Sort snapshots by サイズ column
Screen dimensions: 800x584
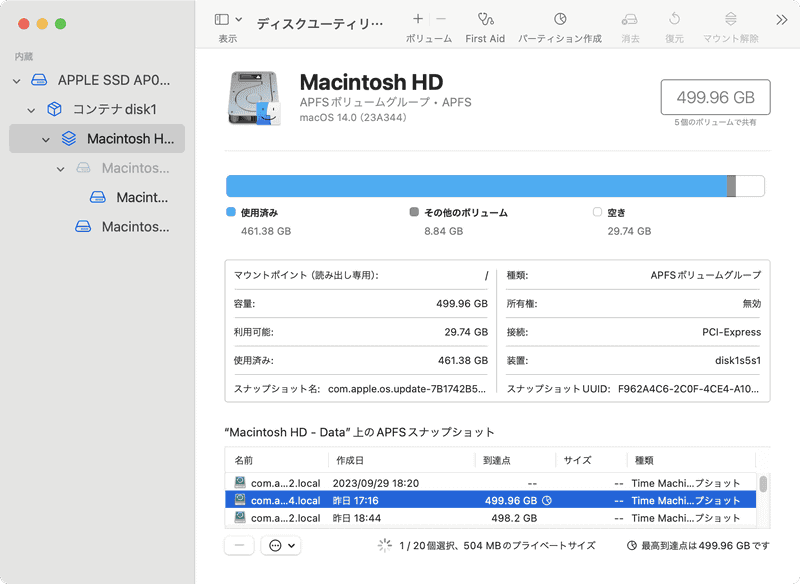click(591, 460)
